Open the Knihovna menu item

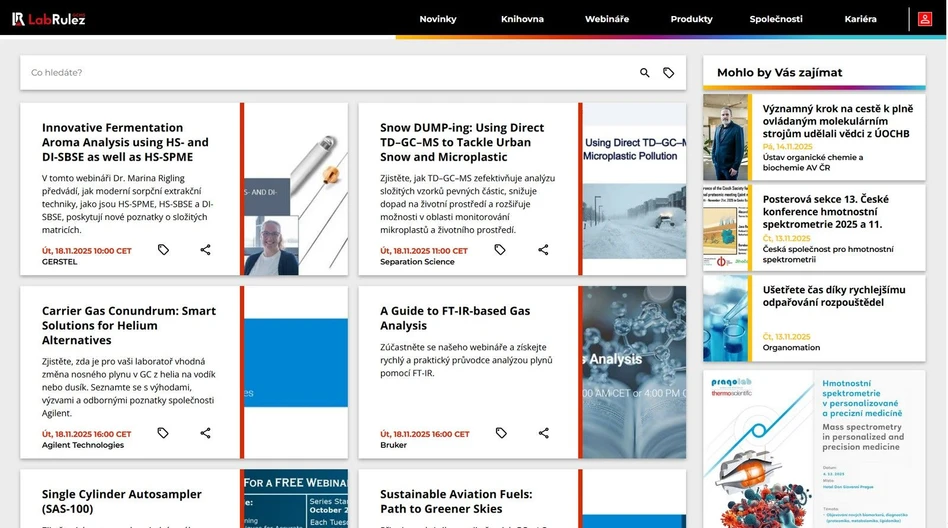pyautogui.click(x=522, y=19)
